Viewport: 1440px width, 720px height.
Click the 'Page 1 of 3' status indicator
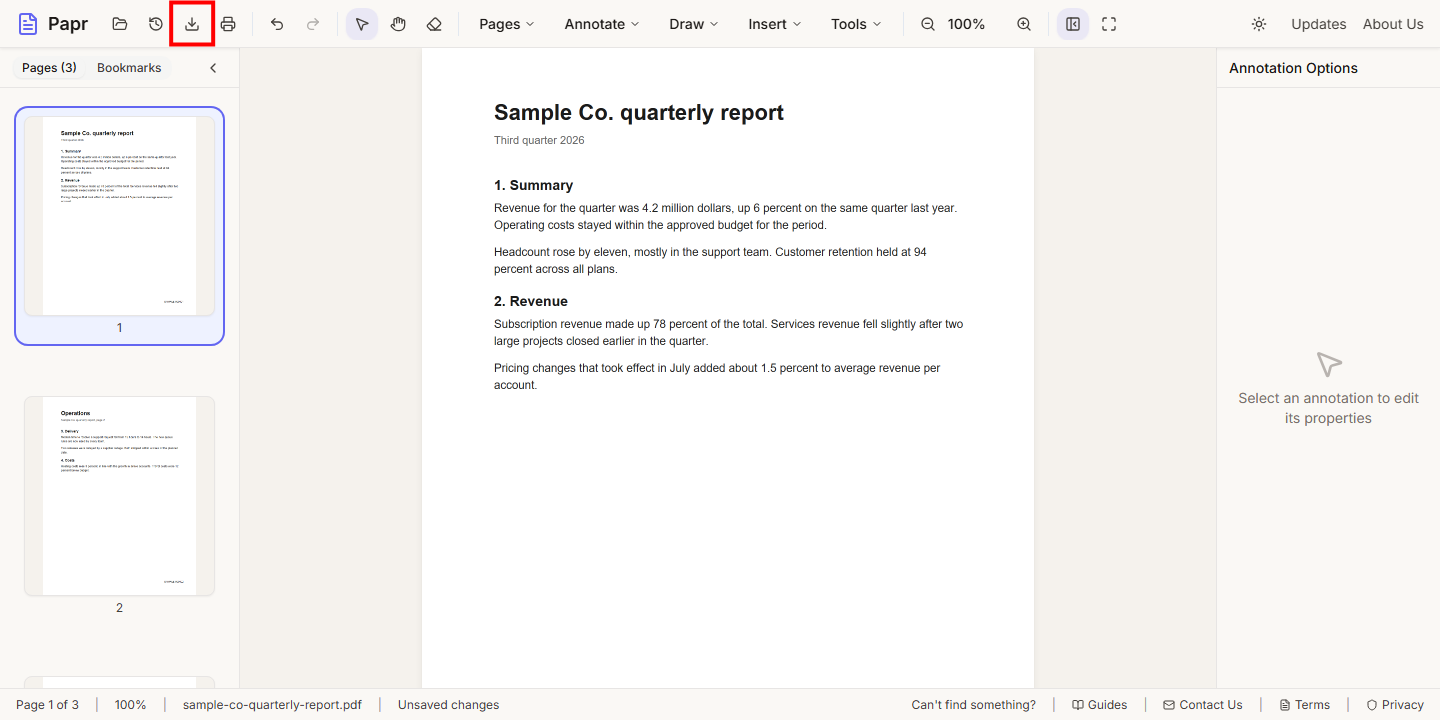[x=47, y=705]
